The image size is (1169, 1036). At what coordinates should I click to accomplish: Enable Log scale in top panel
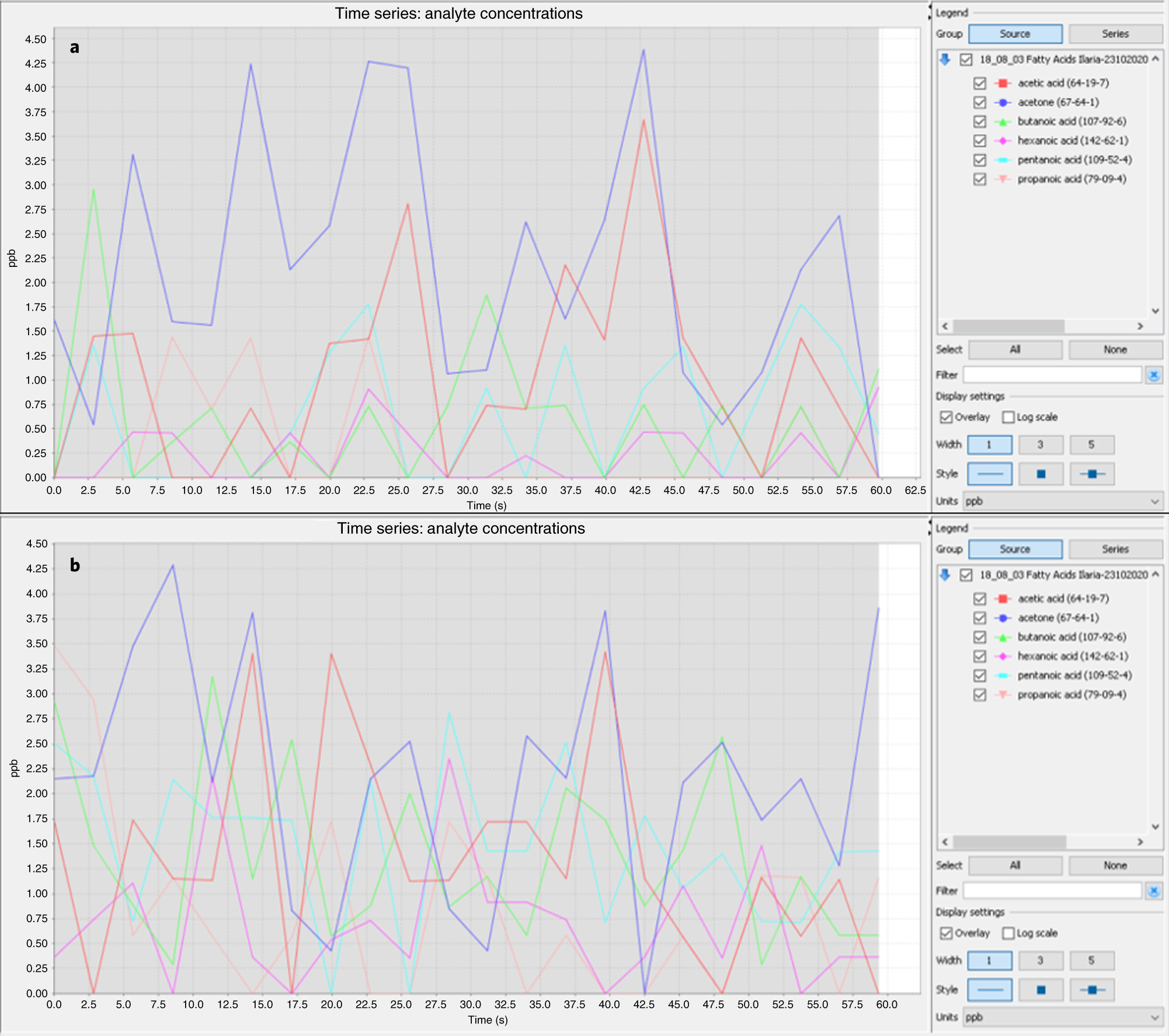pos(1008,417)
